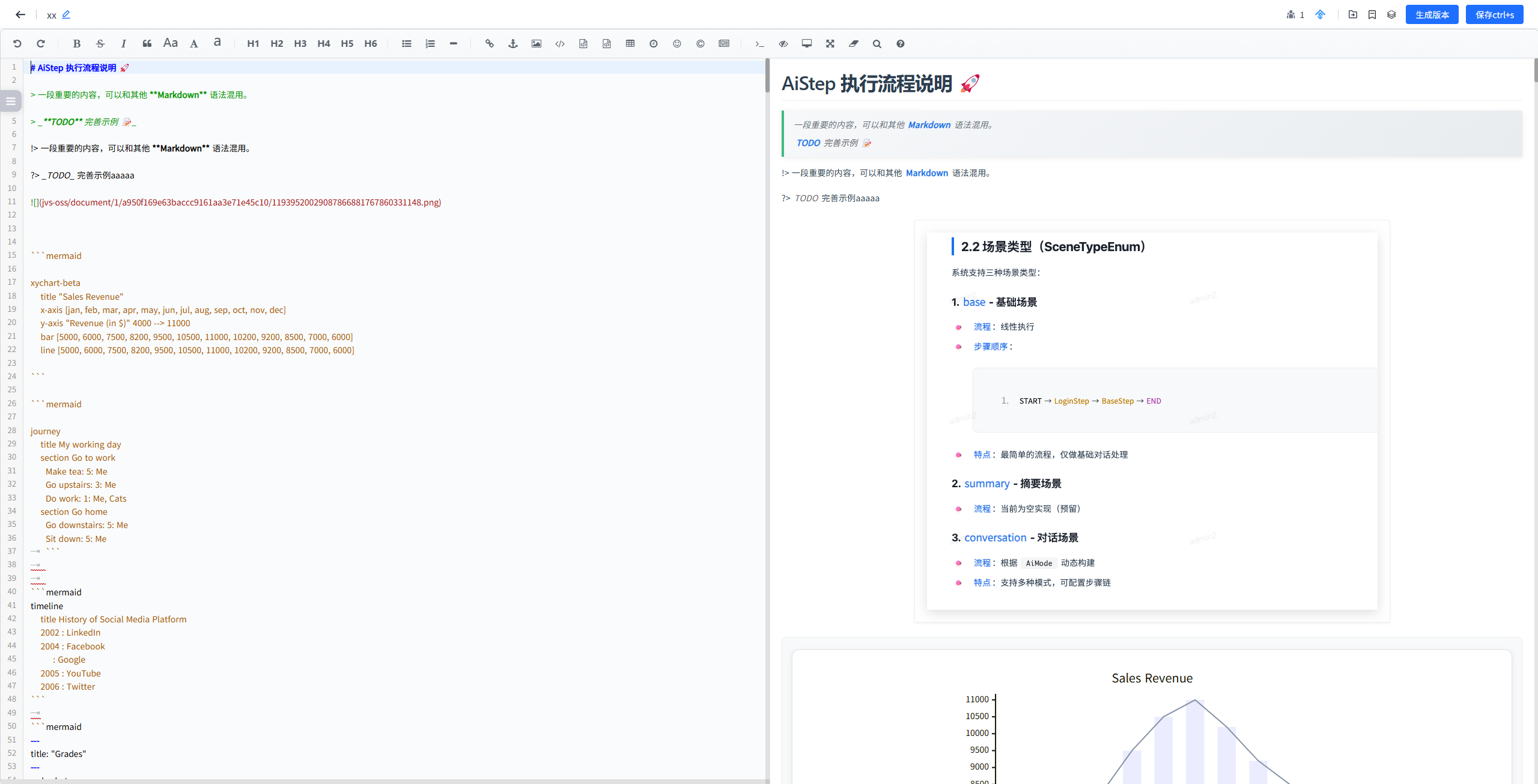Open the move-to-folder icon in header
This screenshot has height=784, width=1538.
coord(1353,14)
